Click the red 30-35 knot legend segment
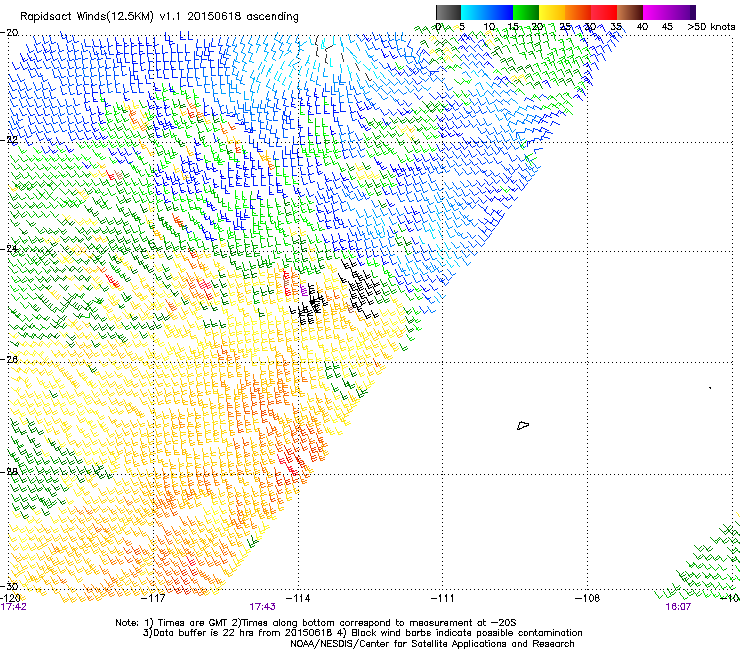740x650 pixels. pos(604,12)
